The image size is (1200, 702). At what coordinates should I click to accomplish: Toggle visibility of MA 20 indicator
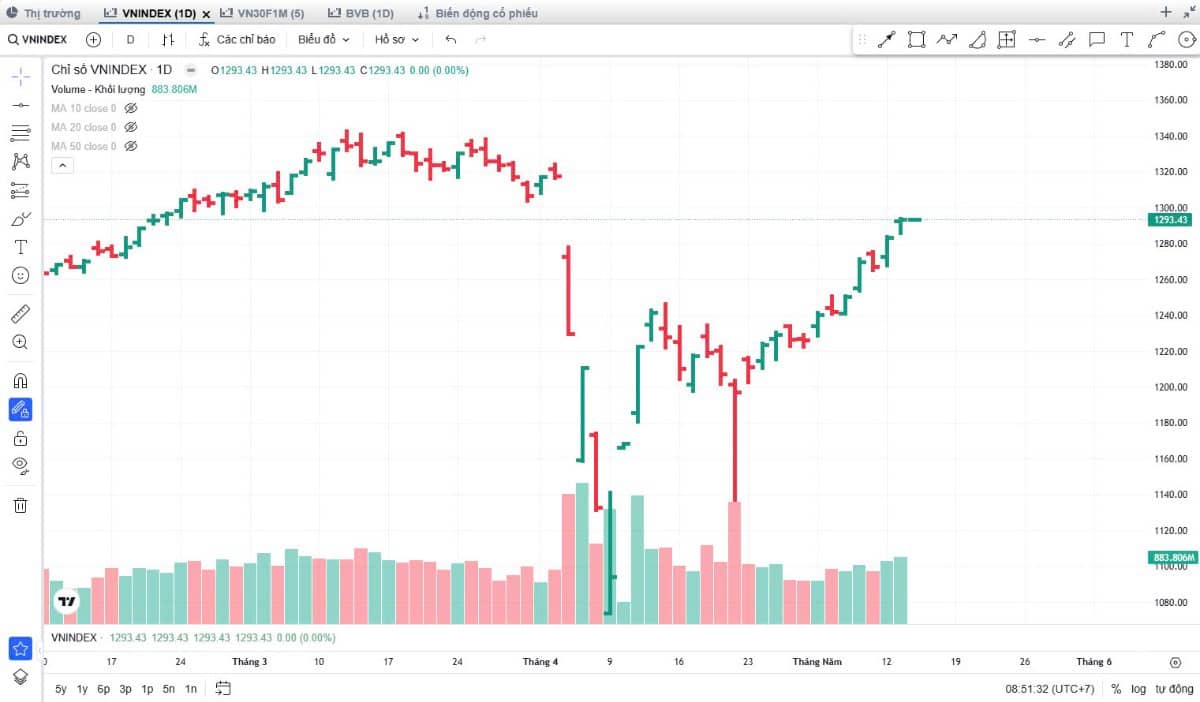coord(131,127)
